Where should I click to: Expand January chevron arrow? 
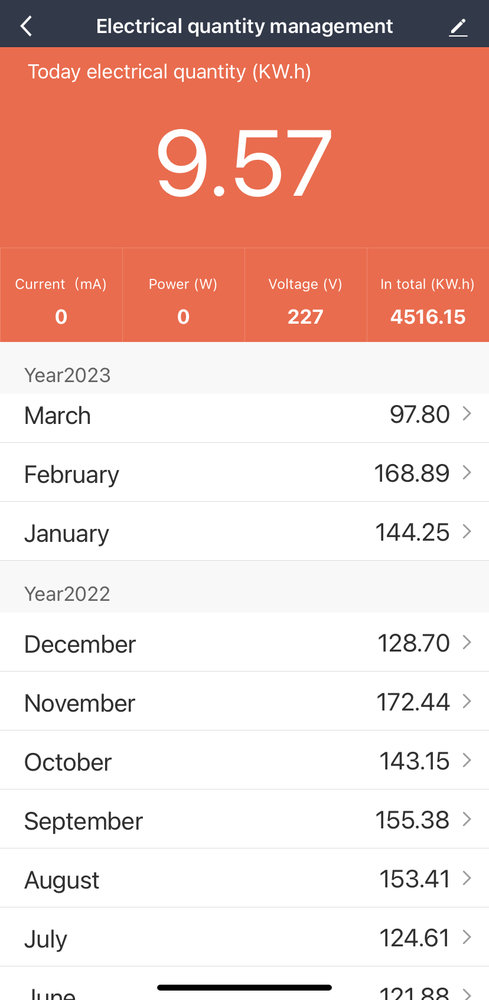click(467, 531)
